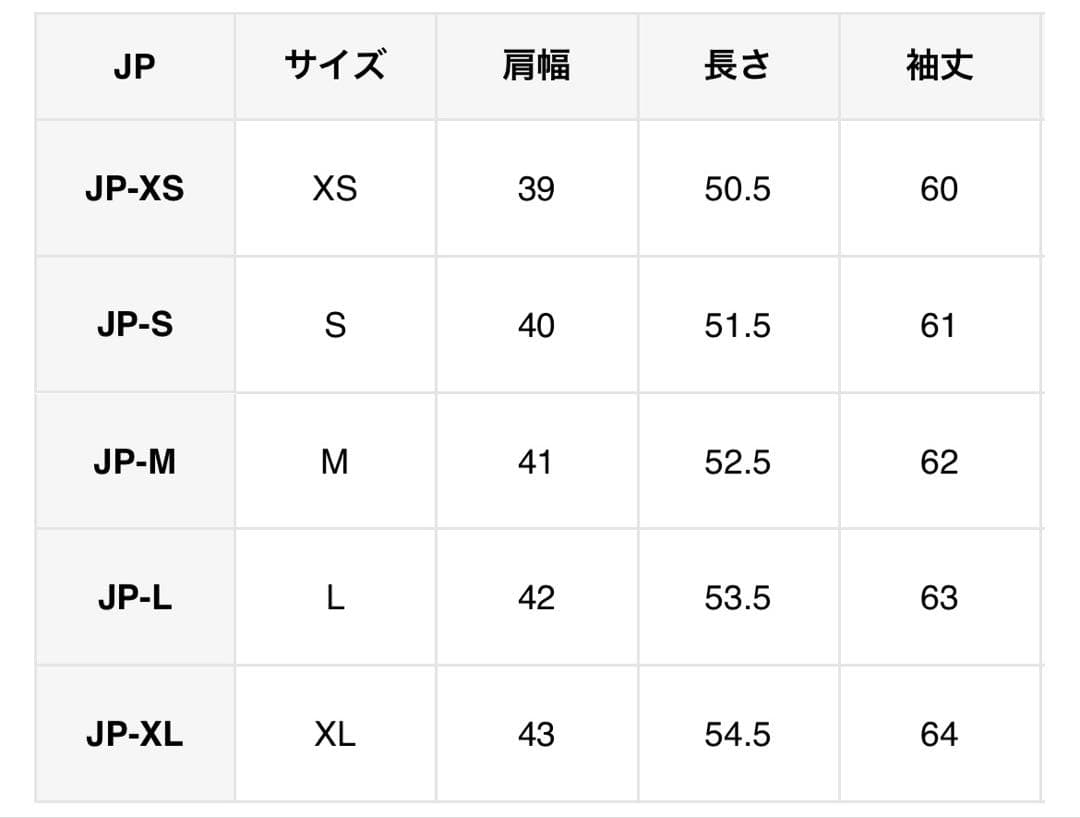
Task: Select the サイズ column header
Action: [335, 67]
